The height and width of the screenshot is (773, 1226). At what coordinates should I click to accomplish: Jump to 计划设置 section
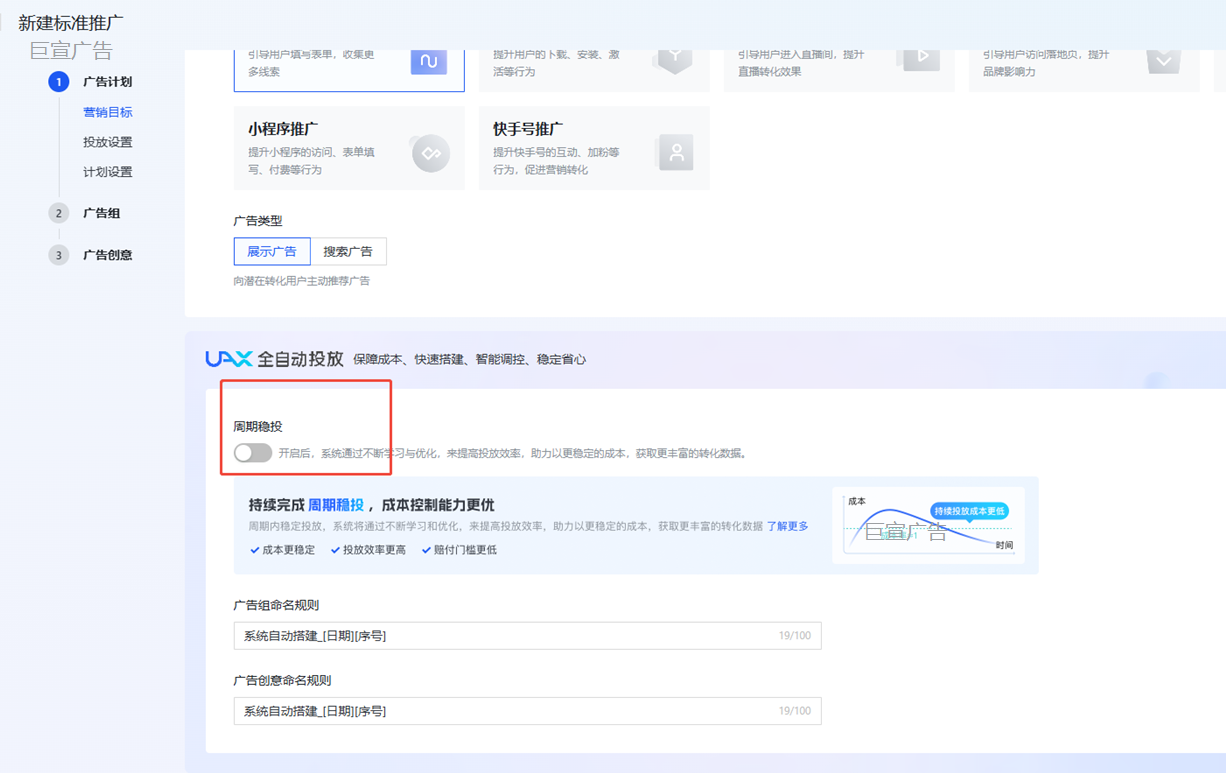[107, 172]
